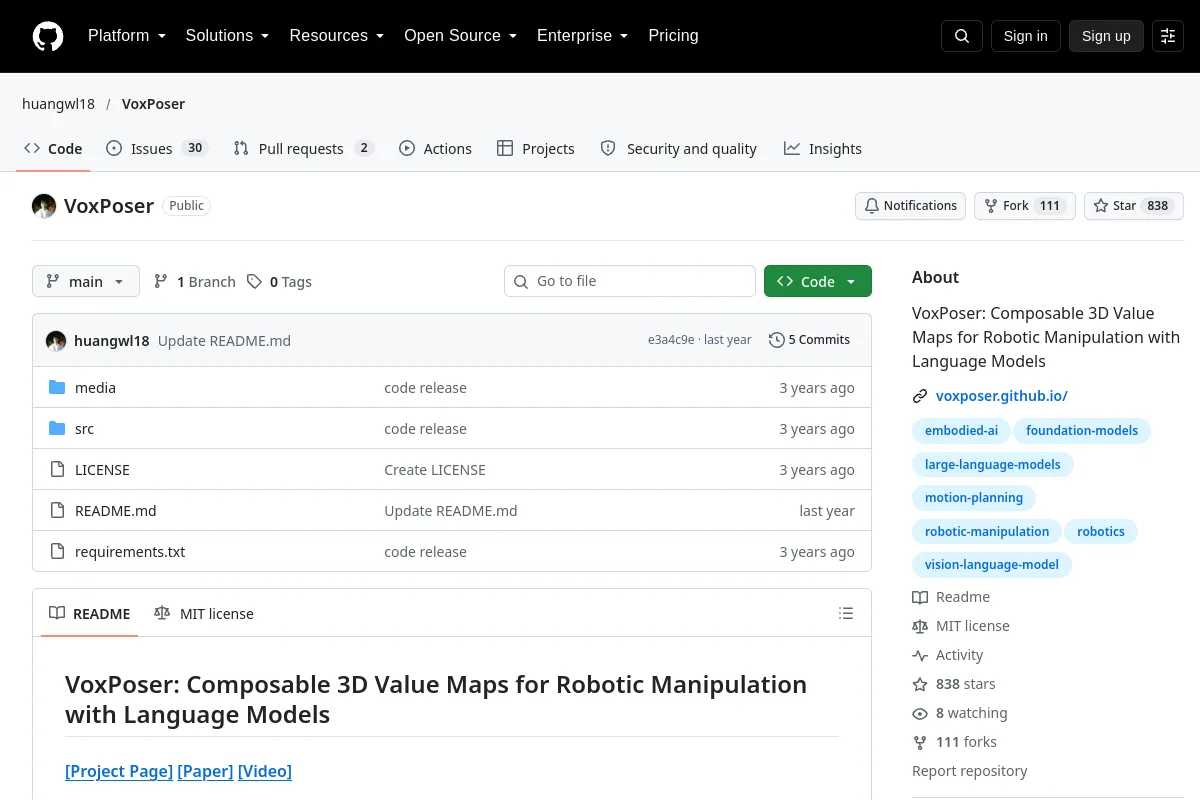Fork the repository with the Fork button
This screenshot has height=800, width=1200.
point(1024,206)
